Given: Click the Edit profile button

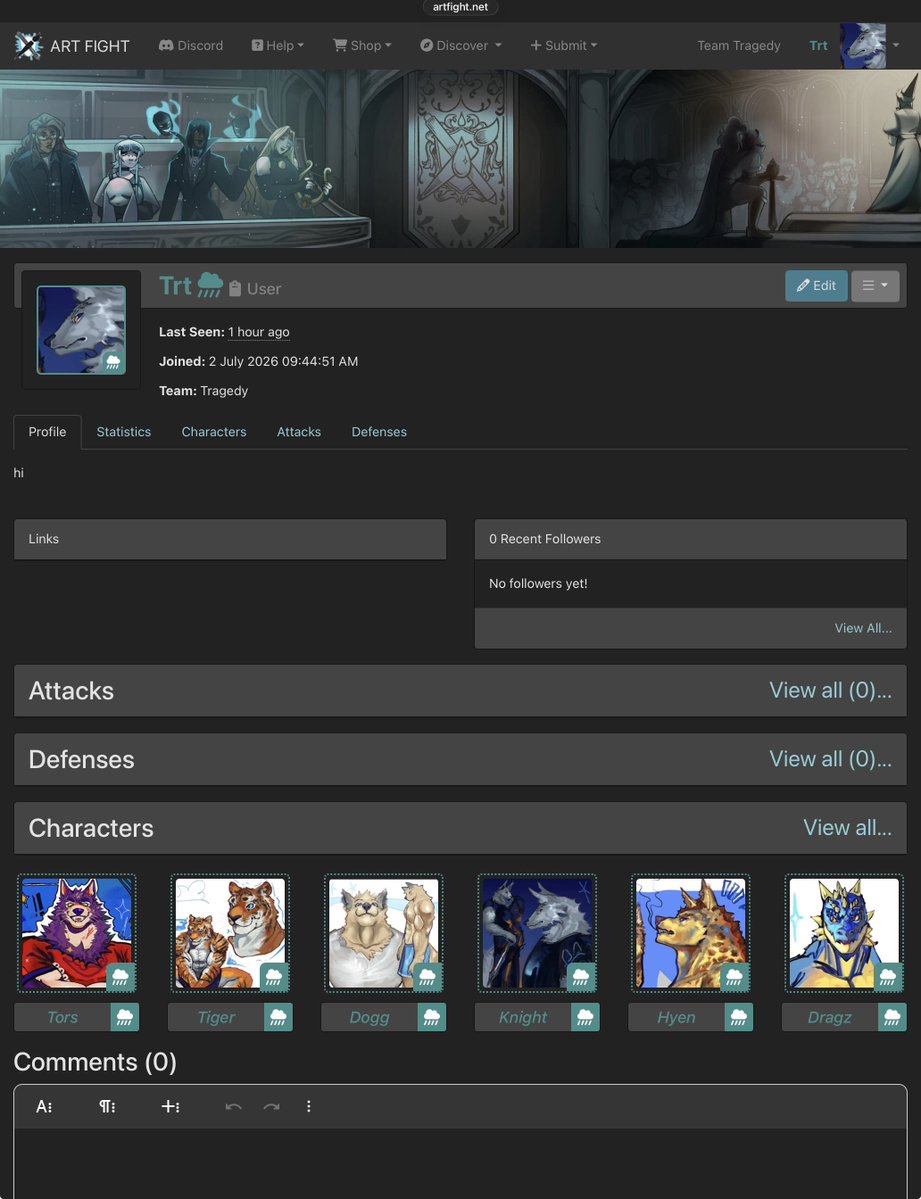Looking at the screenshot, I should (816, 286).
